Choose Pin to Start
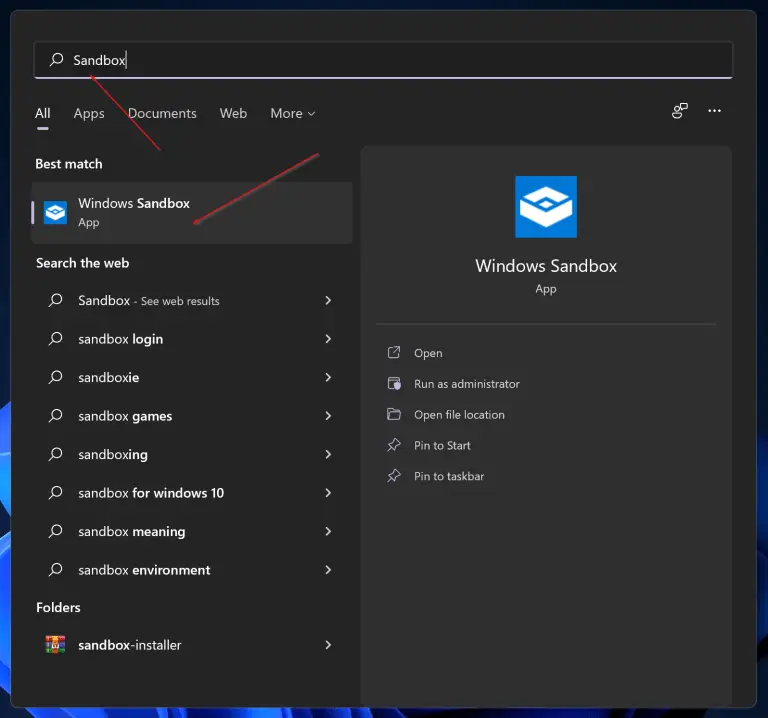 (x=442, y=446)
